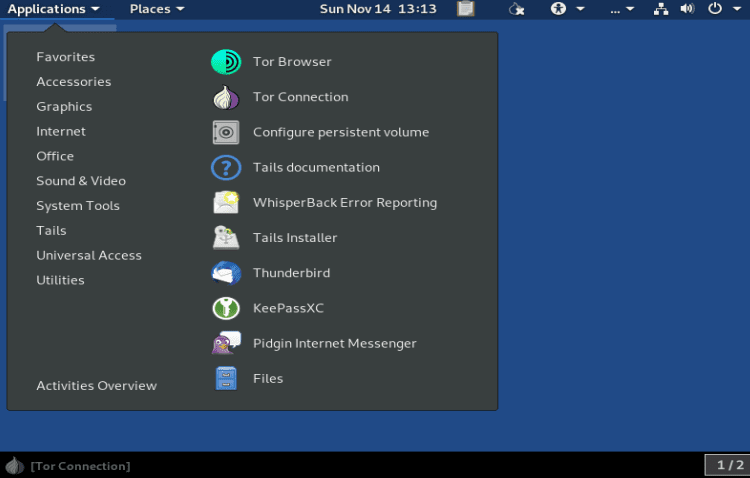Select the Graphics category
This screenshot has width=750, height=478.
(x=64, y=107)
